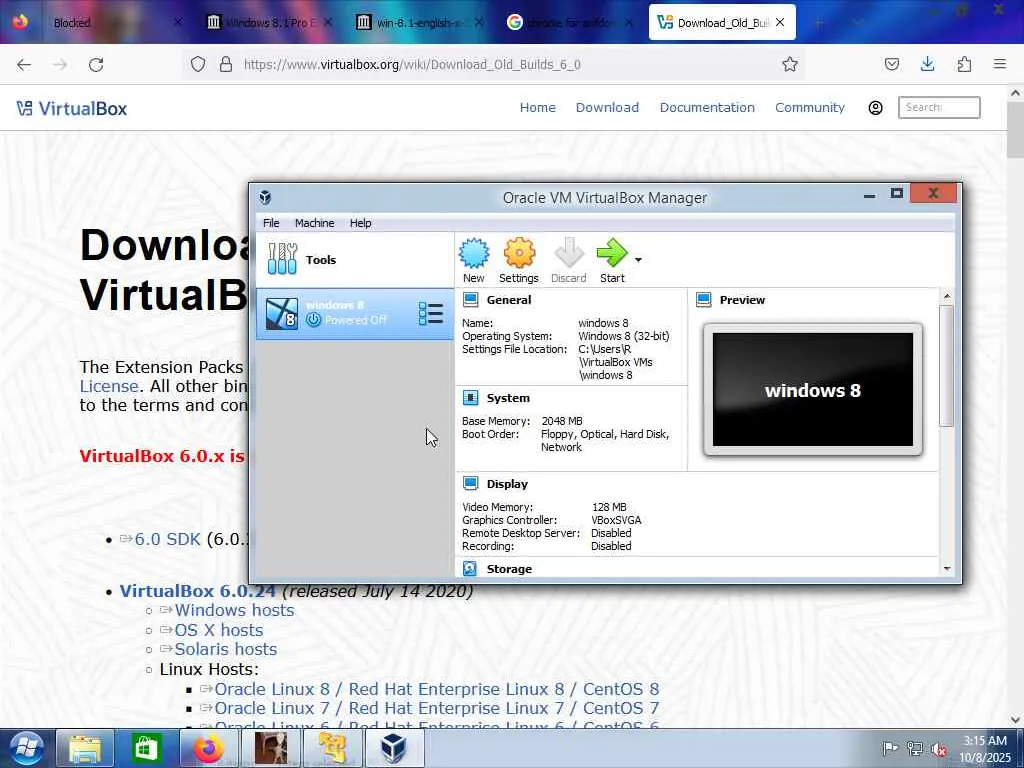Reload the current Firefox page

click(96, 64)
